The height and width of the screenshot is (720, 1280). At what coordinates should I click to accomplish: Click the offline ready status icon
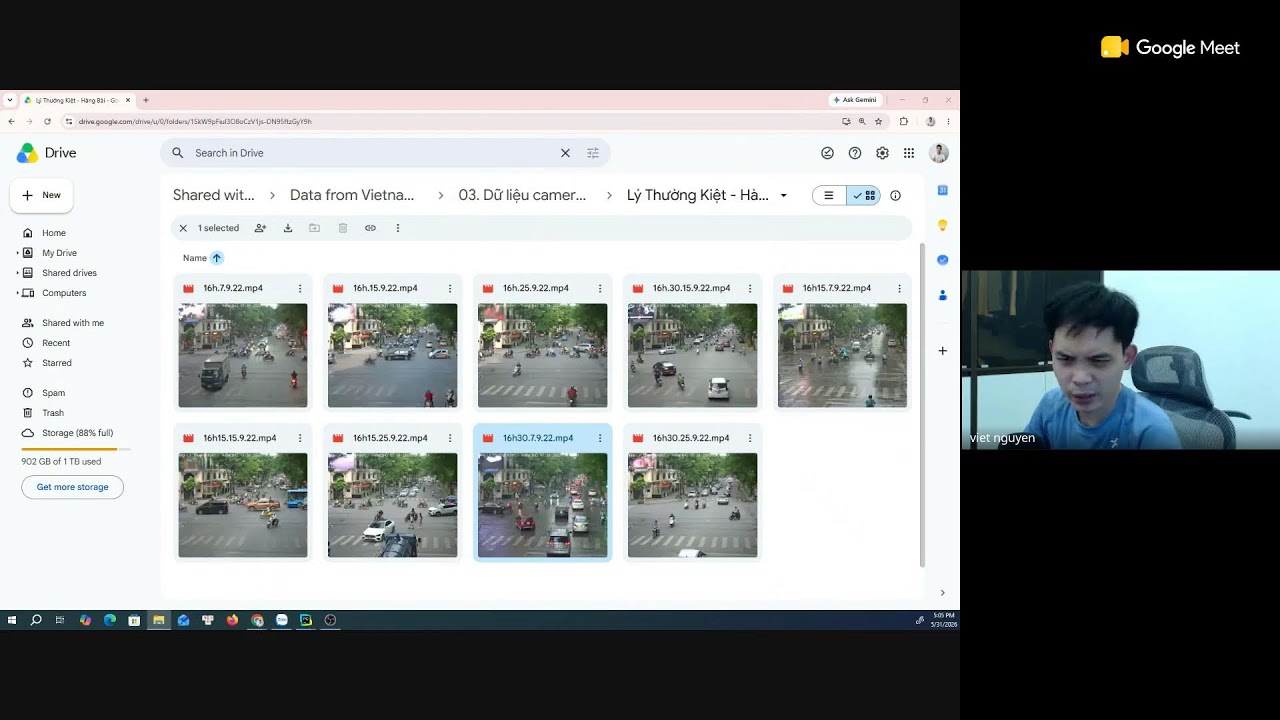[x=827, y=153]
